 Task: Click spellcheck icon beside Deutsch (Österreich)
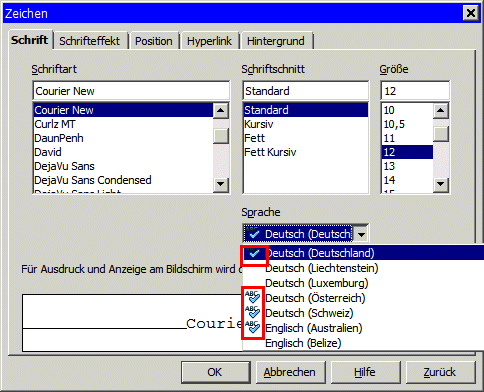pyautogui.click(x=252, y=297)
